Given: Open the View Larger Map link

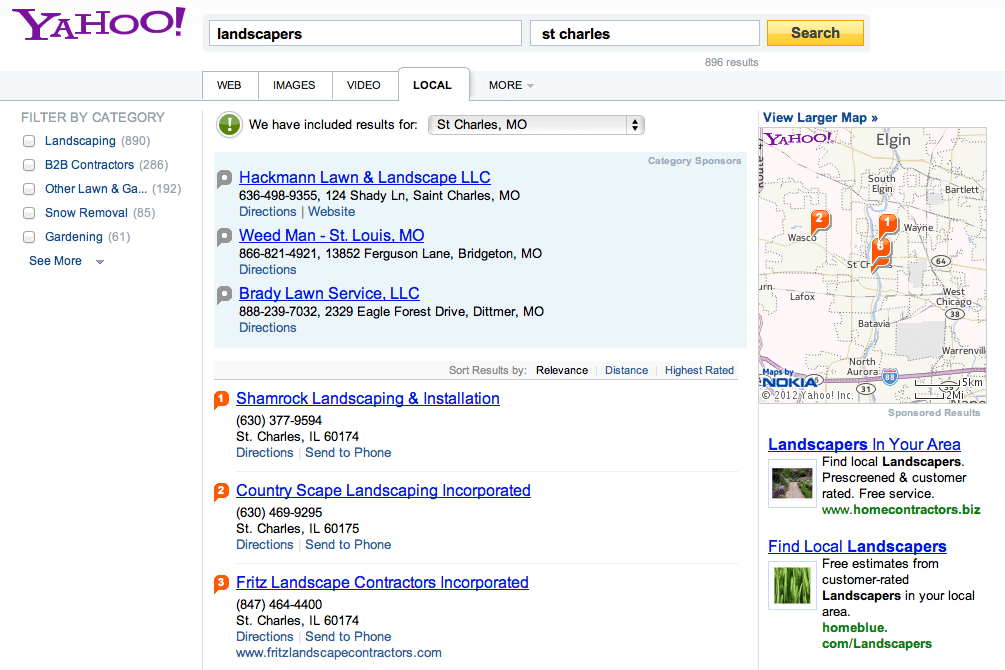Looking at the screenshot, I should tap(819, 117).
